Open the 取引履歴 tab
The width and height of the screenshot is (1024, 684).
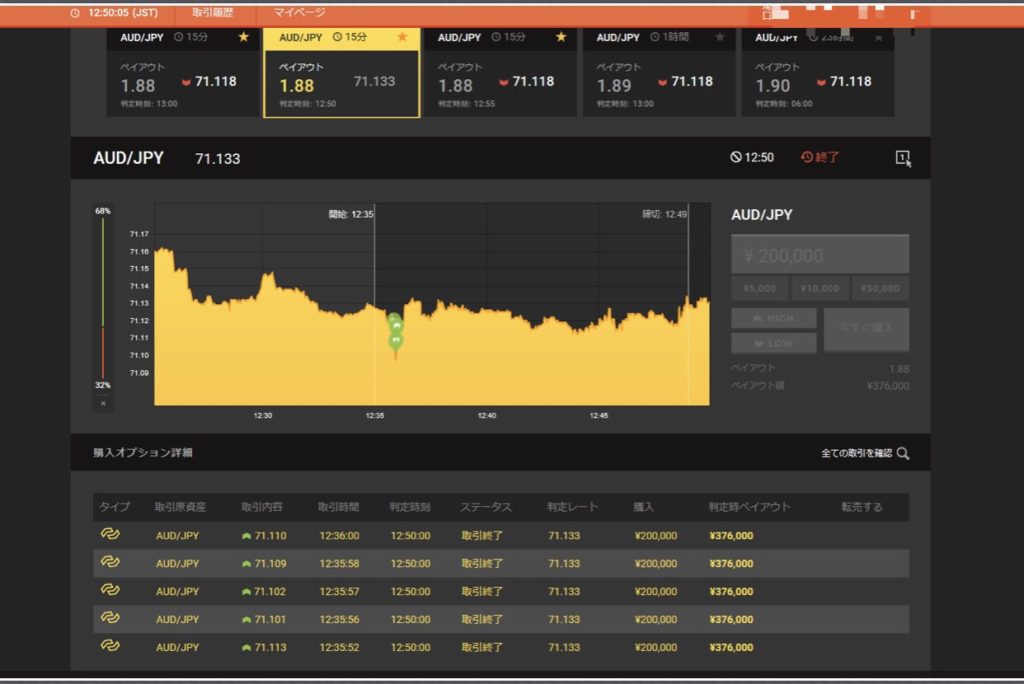click(211, 13)
